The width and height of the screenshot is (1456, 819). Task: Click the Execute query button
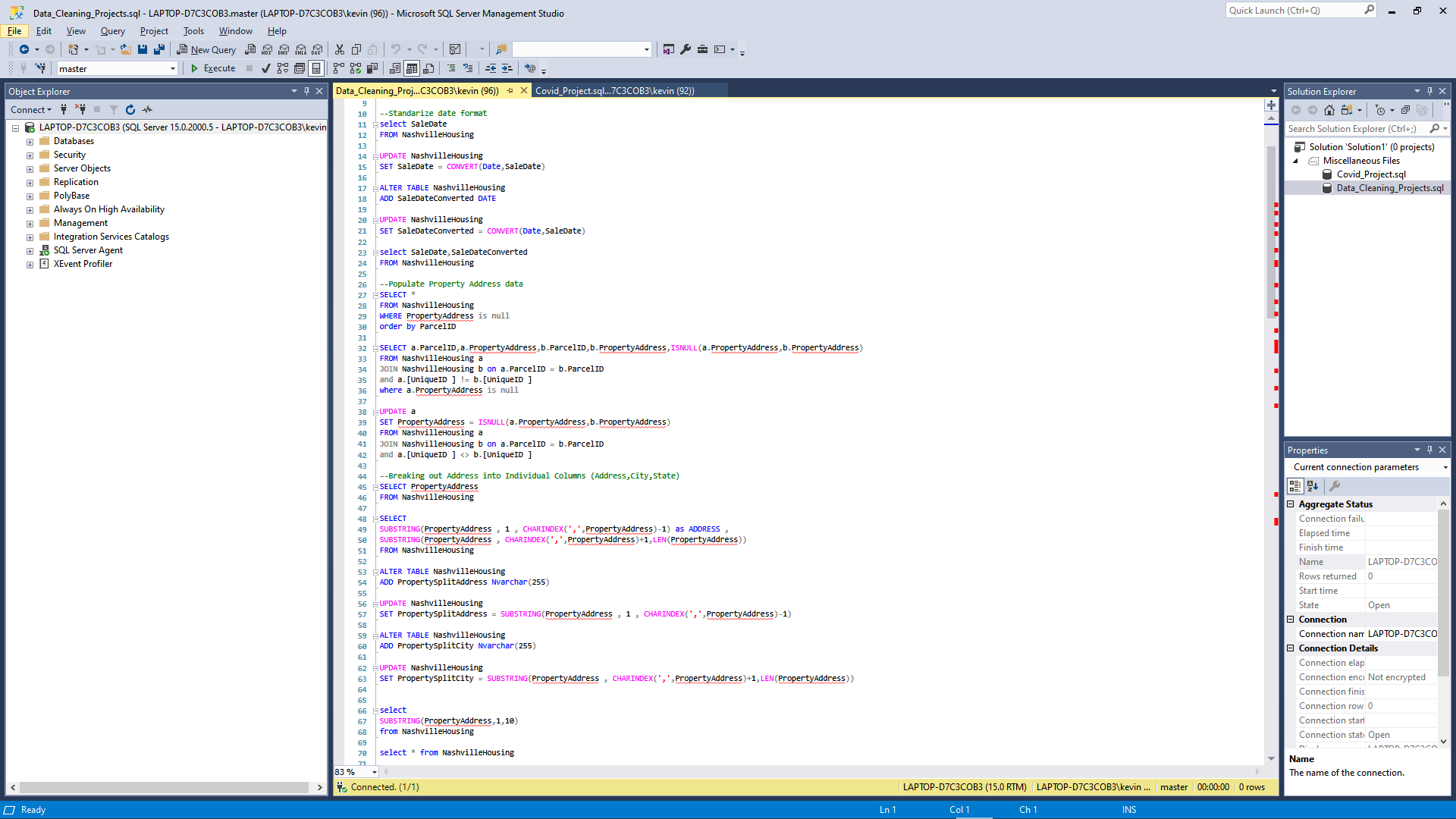point(213,68)
